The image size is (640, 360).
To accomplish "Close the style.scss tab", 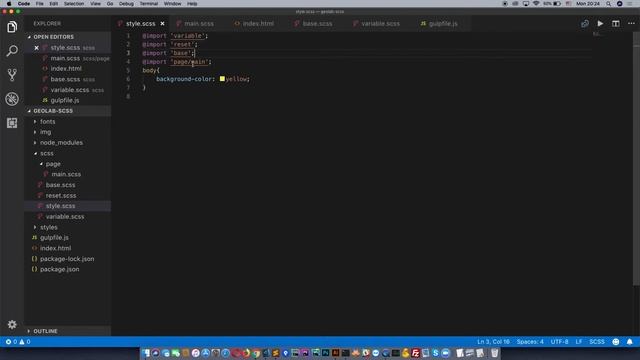I will coord(162,24).
